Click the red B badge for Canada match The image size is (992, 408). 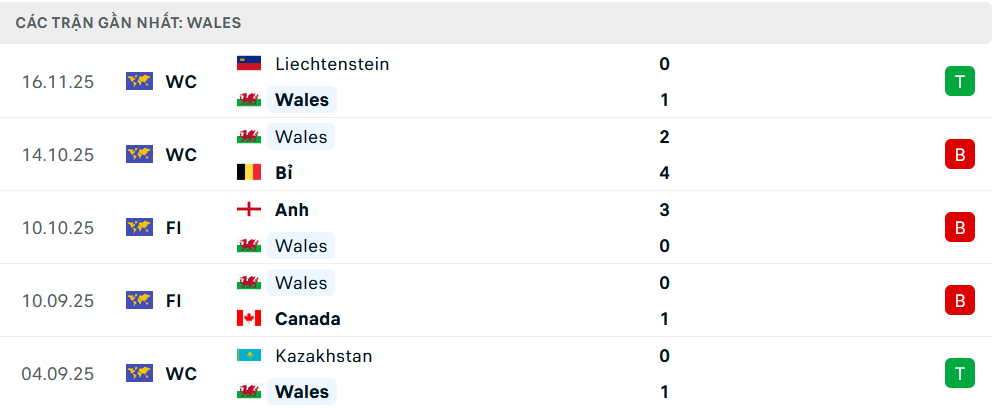959,301
